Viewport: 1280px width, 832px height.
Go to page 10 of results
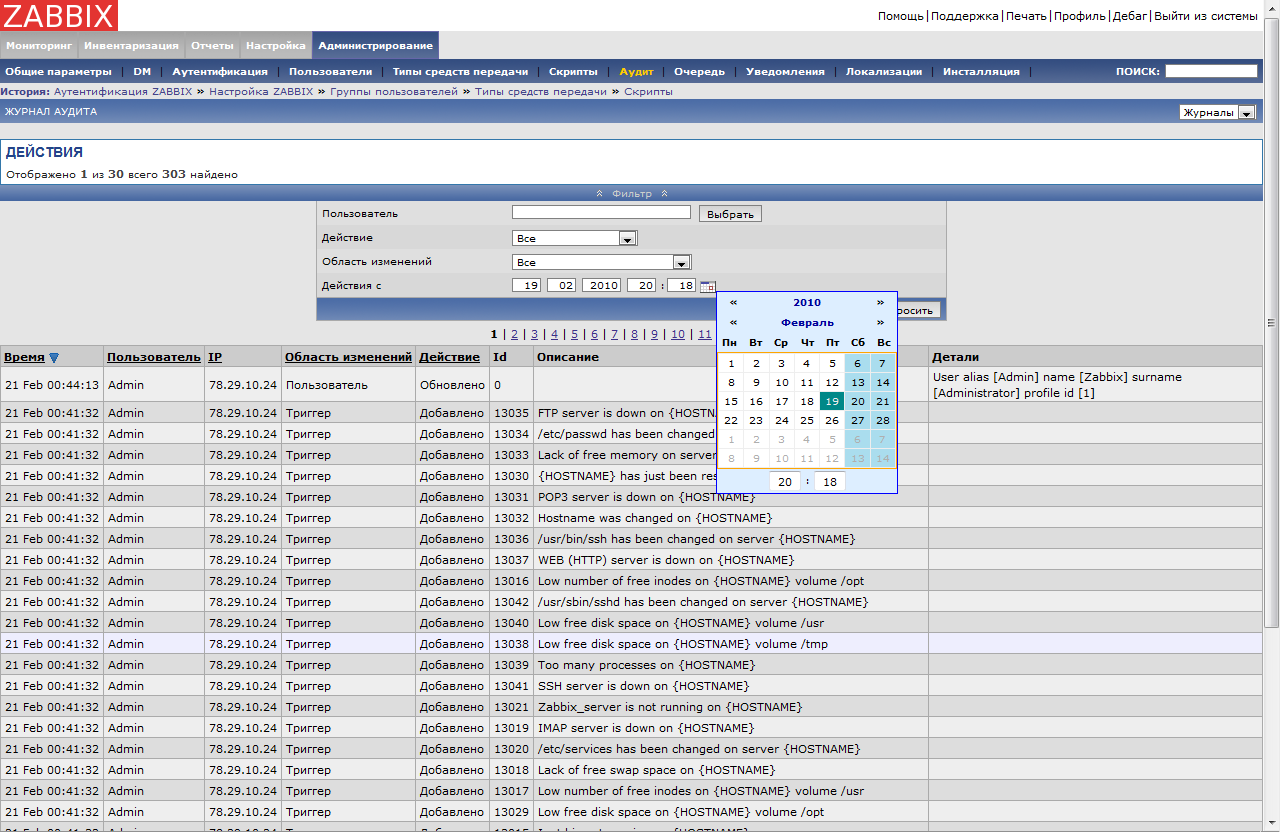(x=678, y=335)
